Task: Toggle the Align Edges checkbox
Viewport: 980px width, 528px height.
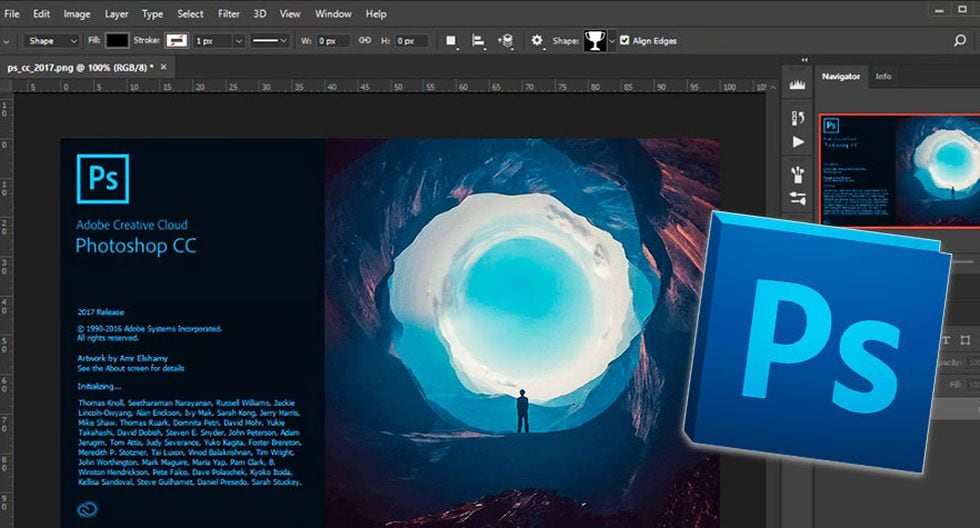Action: (x=625, y=41)
